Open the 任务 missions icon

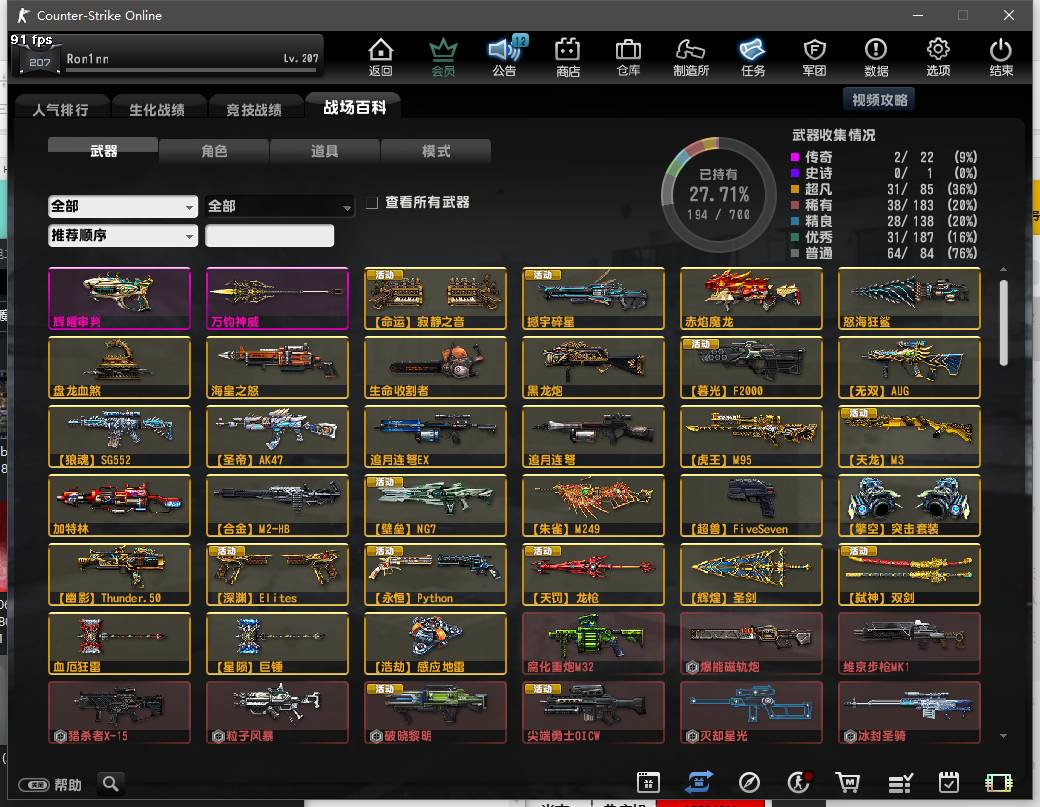pyautogui.click(x=752, y=57)
